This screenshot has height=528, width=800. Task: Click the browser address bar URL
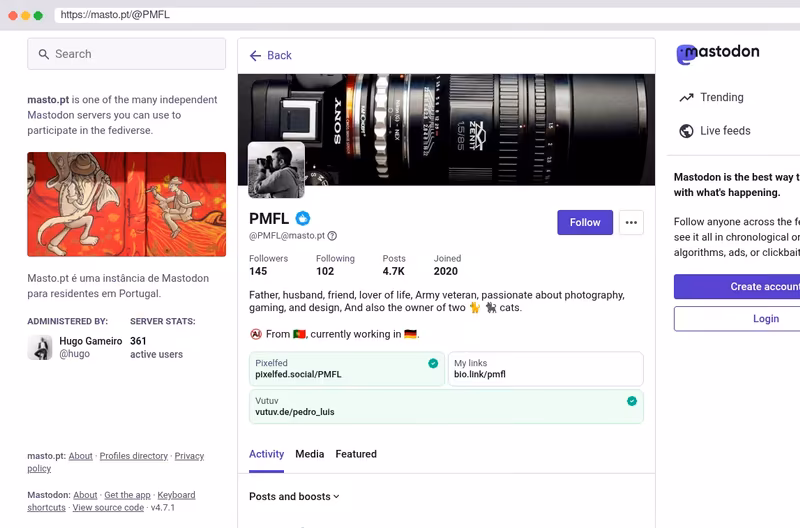115,15
